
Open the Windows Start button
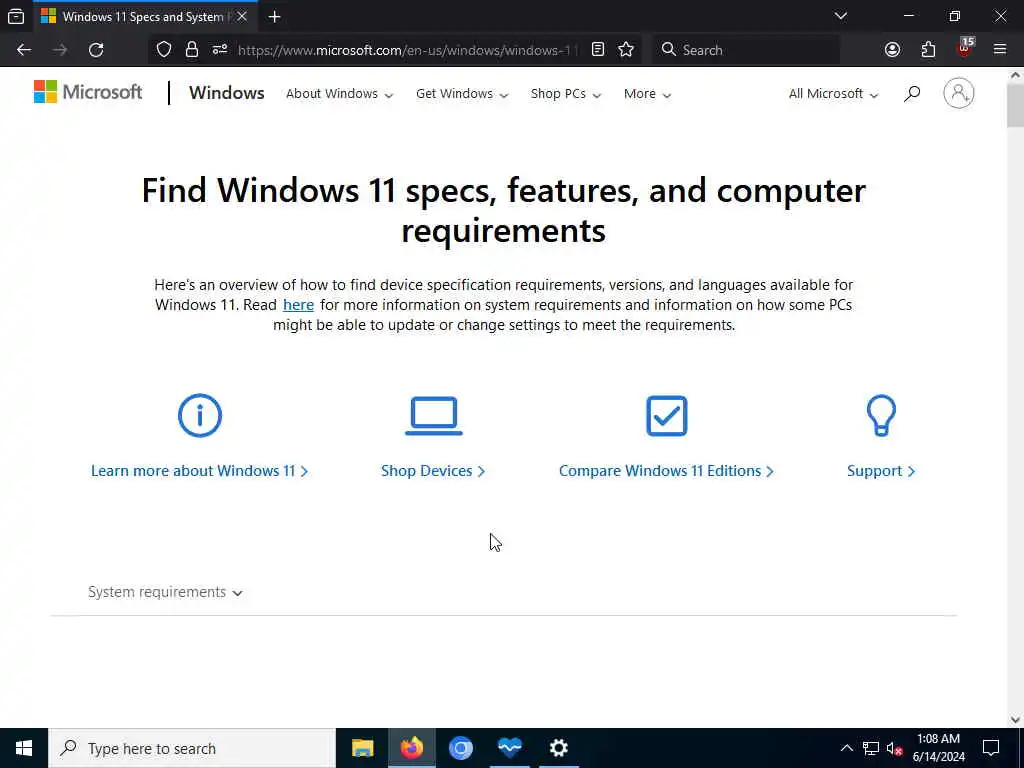pos(24,748)
